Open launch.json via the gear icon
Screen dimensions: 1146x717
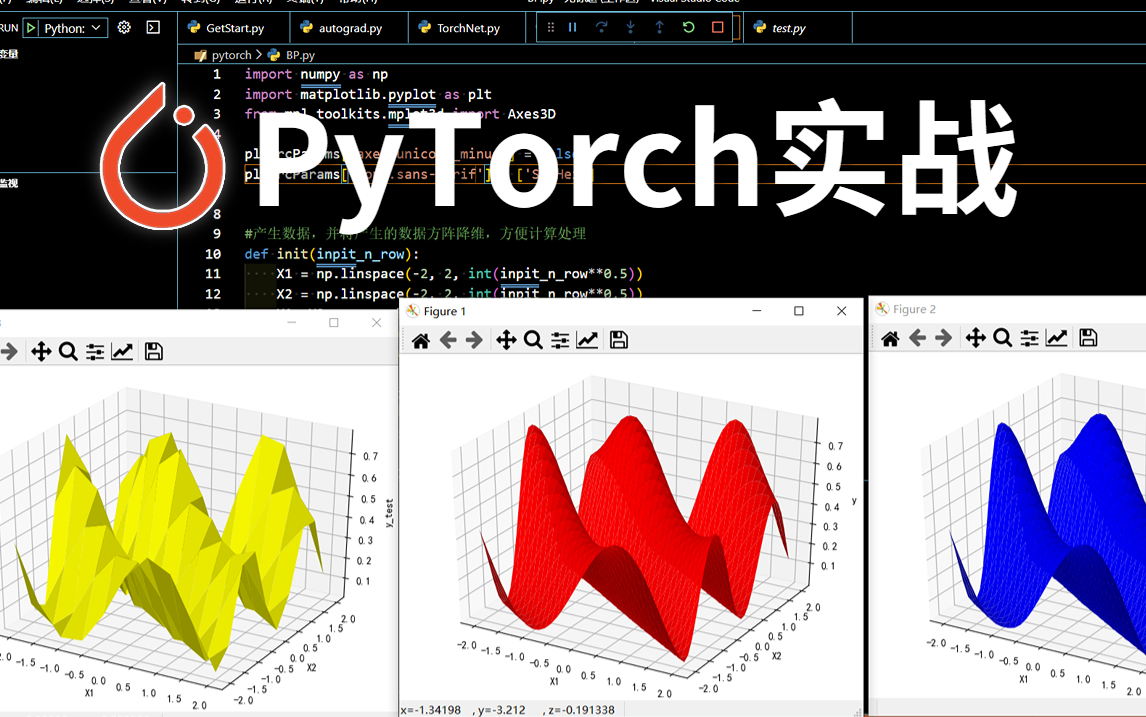pyautogui.click(x=124, y=28)
